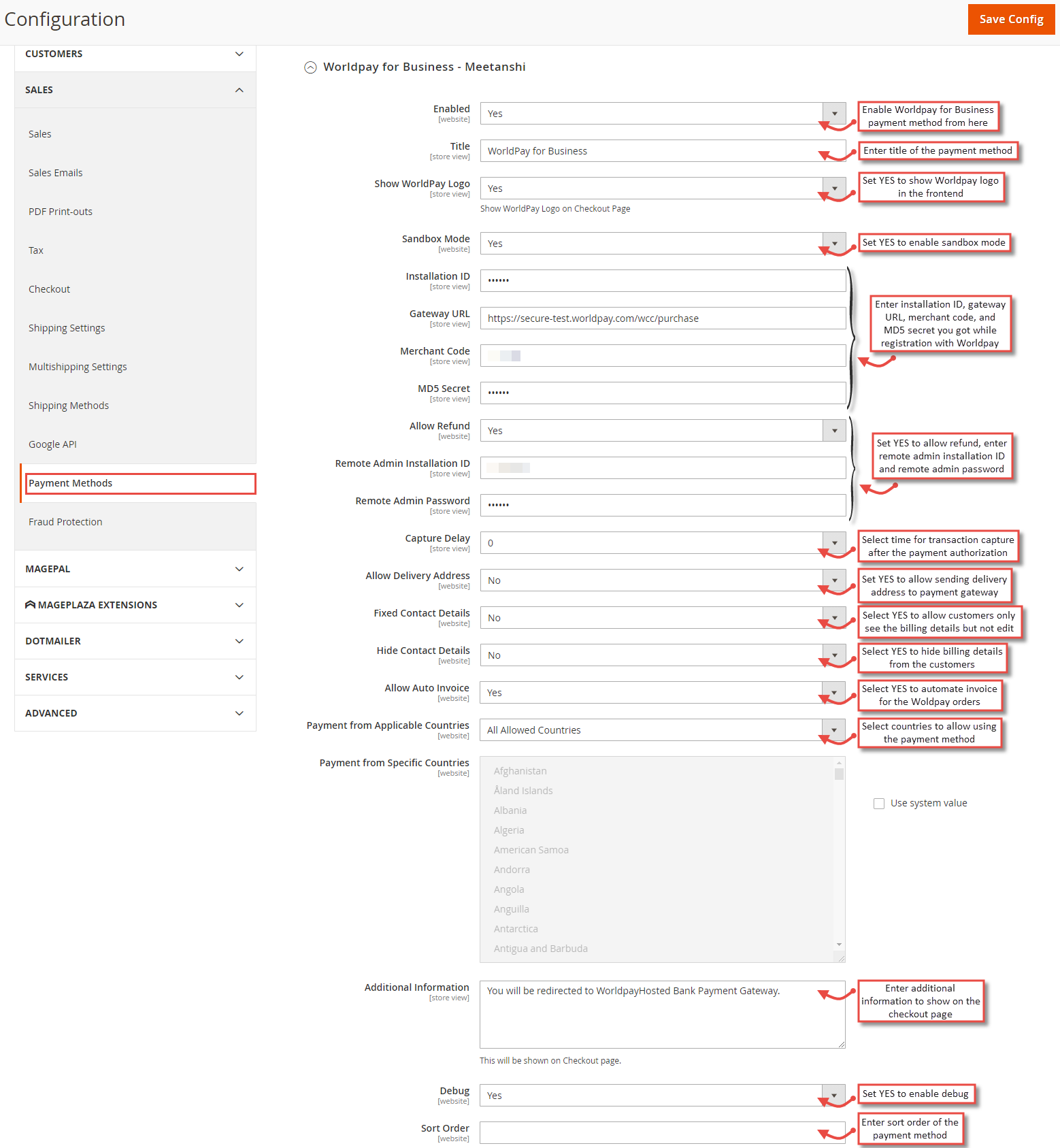The width and height of the screenshot is (1060, 1148).
Task: Collapse the Worldpay for Business section icon
Action: pyautogui.click(x=310, y=67)
